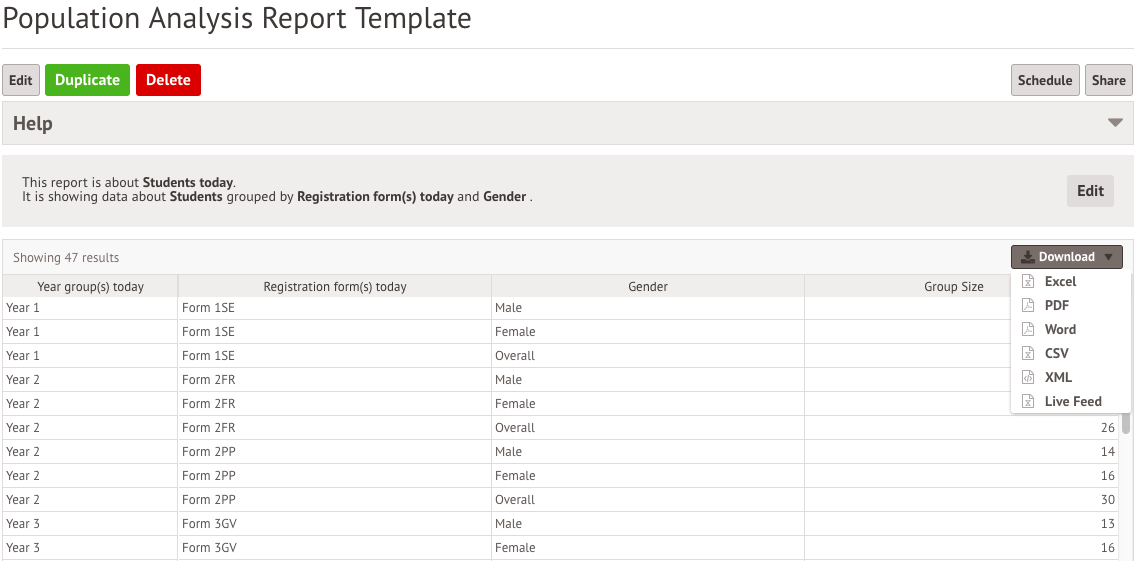Choose Live Feed export option
The image size is (1140, 561).
1070,401
